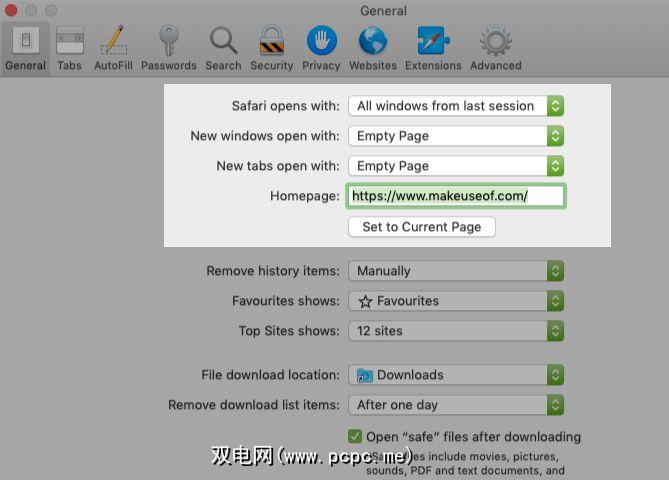The image size is (669, 480).
Task: Open the 'File download location' dropdown
Action: [x=456, y=375]
